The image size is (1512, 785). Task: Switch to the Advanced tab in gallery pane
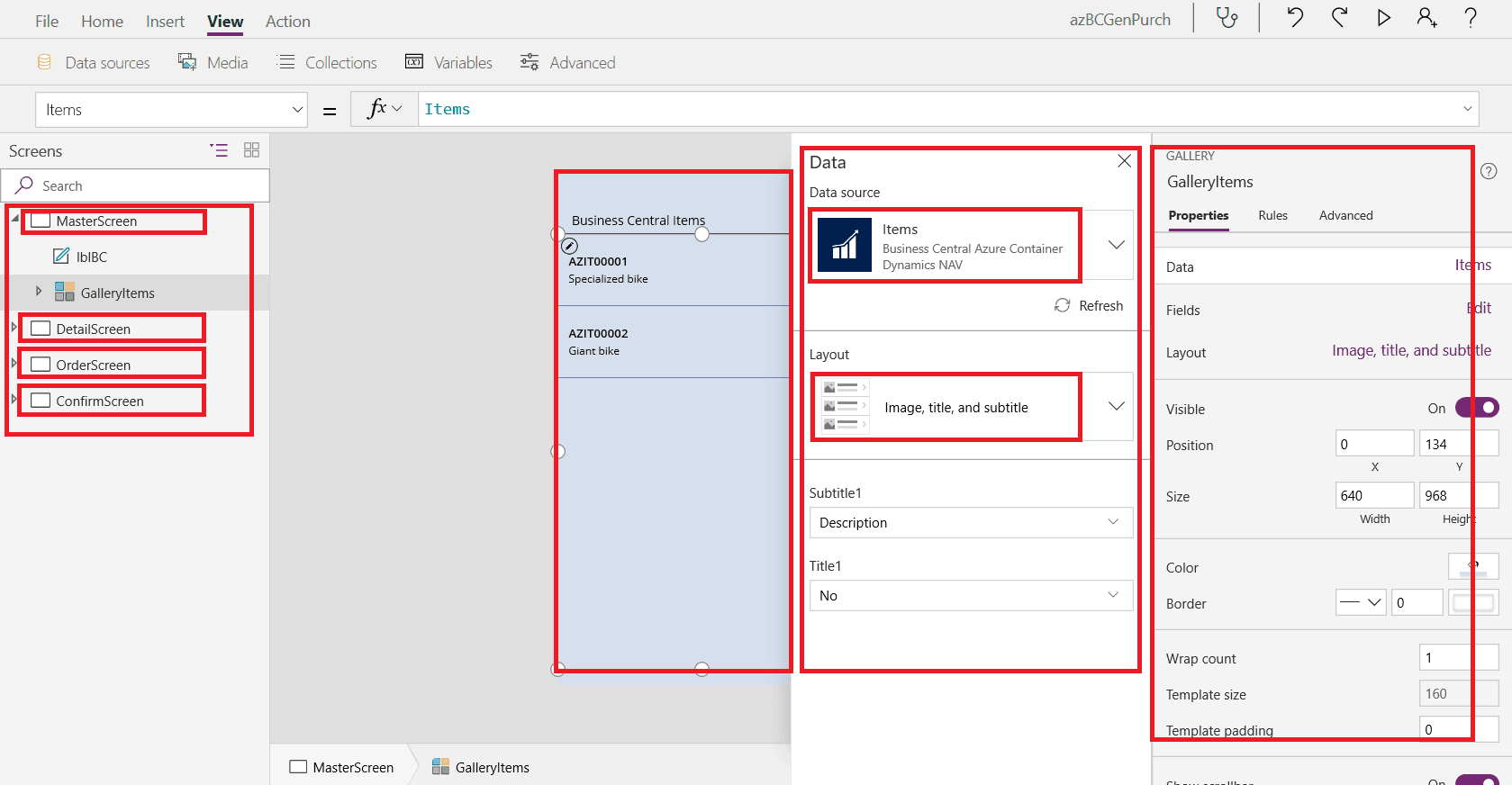point(1345,215)
